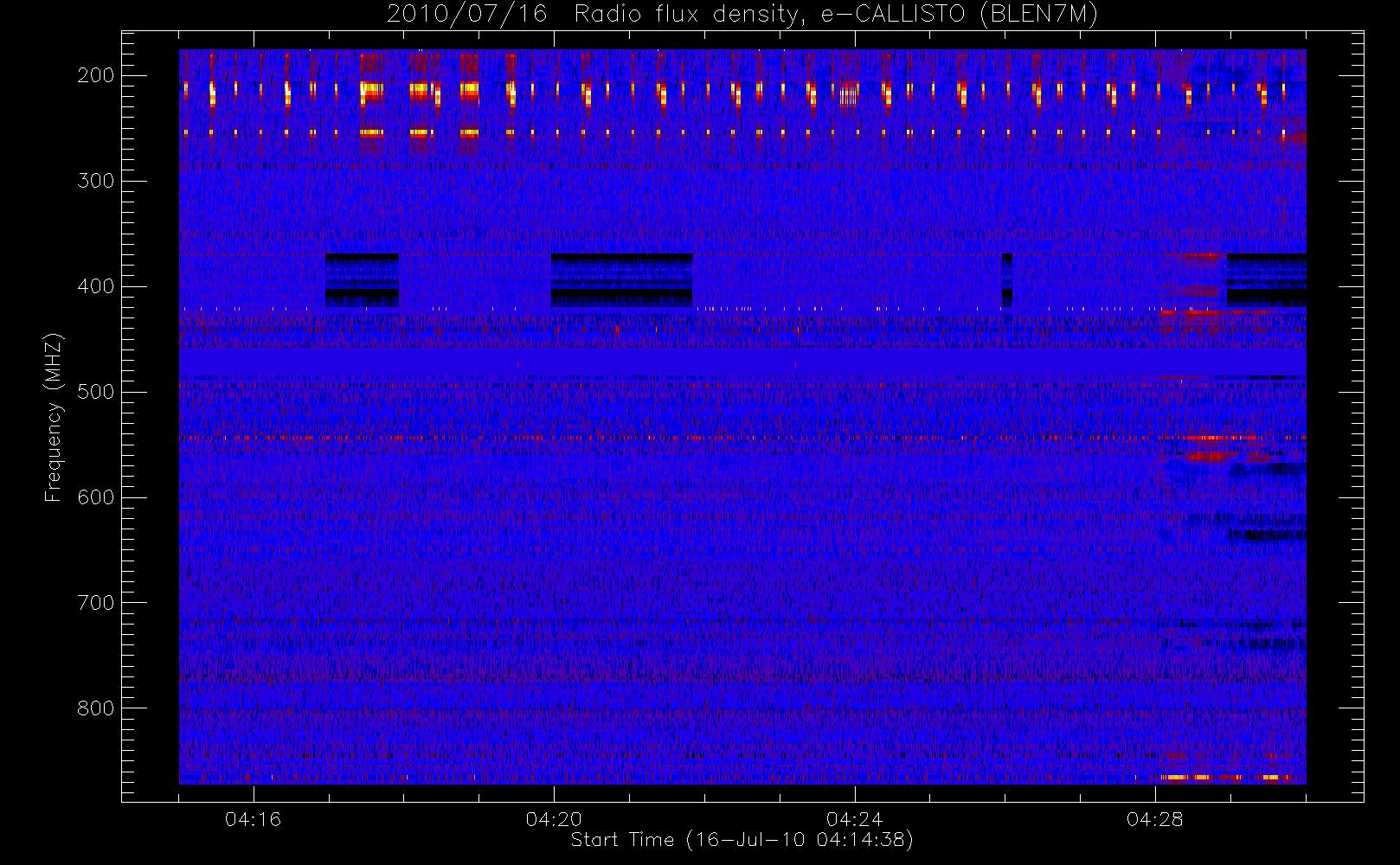The width and height of the screenshot is (1400, 865).
Task: Click the plot title "2010/07/16 Radio flux density, e-CALLISTO (BLEN7M)"
Action: click(742, 15)
